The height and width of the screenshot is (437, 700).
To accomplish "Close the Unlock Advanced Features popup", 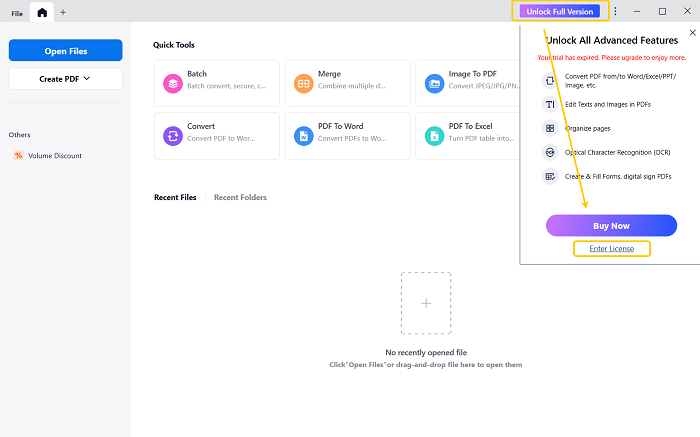I will coord(693,33).
